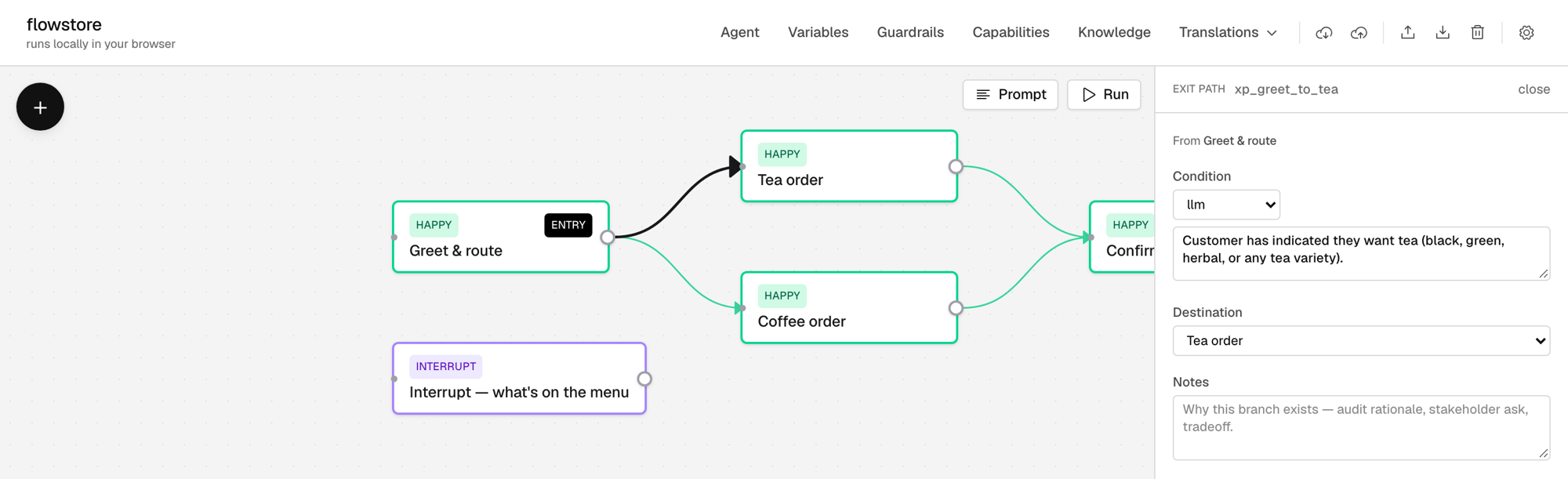
Task: Click the Coffee order output port
Action: (956, 308)
